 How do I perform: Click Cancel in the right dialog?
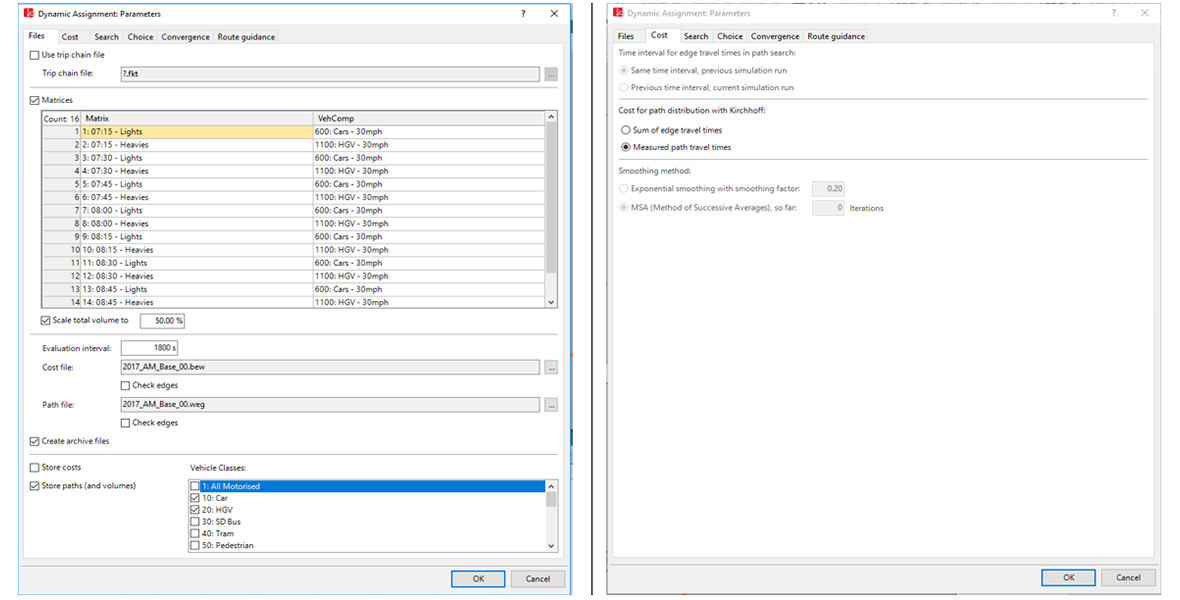(1128, 577)
